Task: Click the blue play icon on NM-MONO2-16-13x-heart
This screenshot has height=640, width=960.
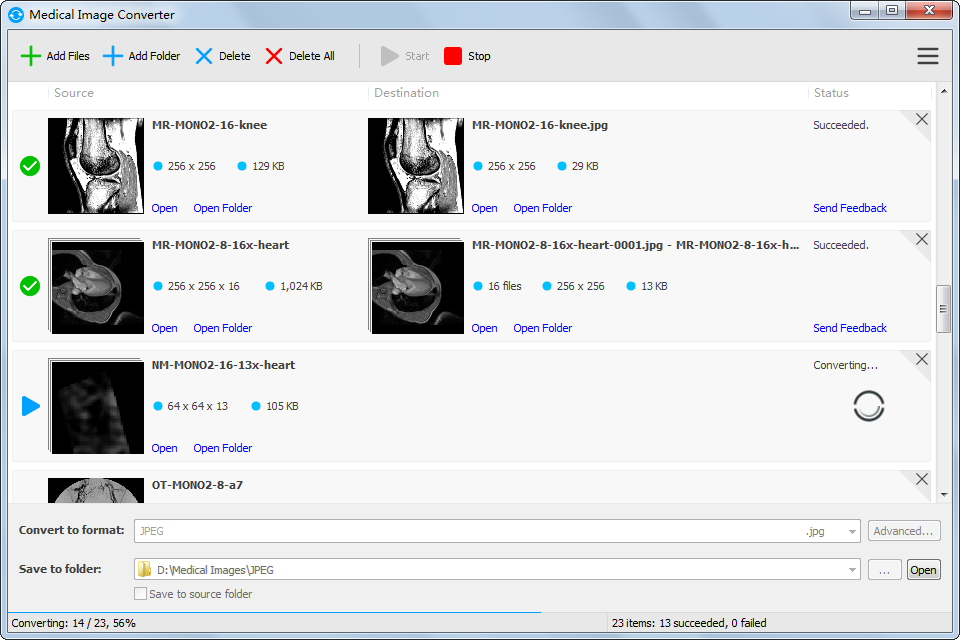Action: pos(31,406)
